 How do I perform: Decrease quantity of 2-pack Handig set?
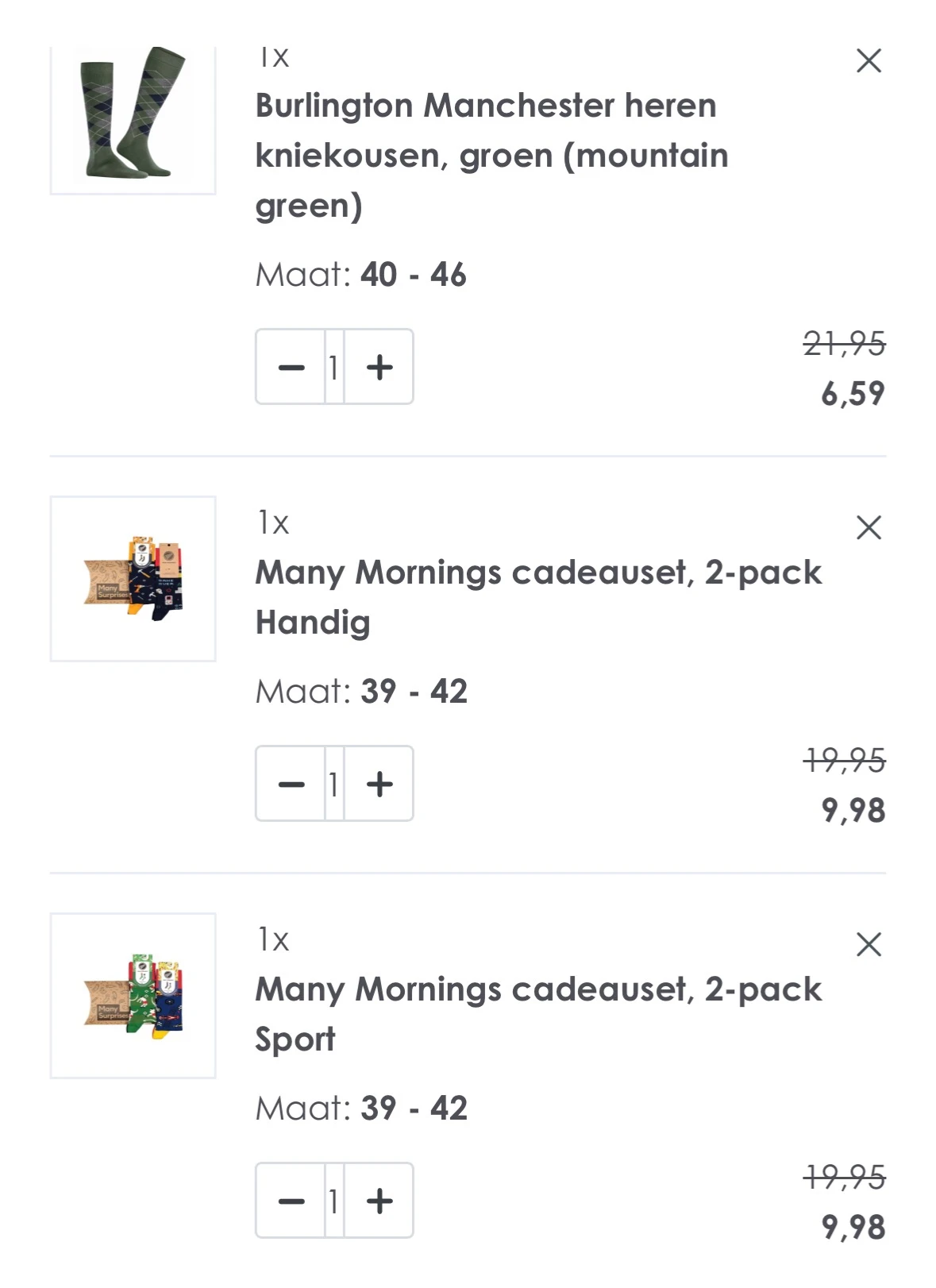click(x=290, y=783)
